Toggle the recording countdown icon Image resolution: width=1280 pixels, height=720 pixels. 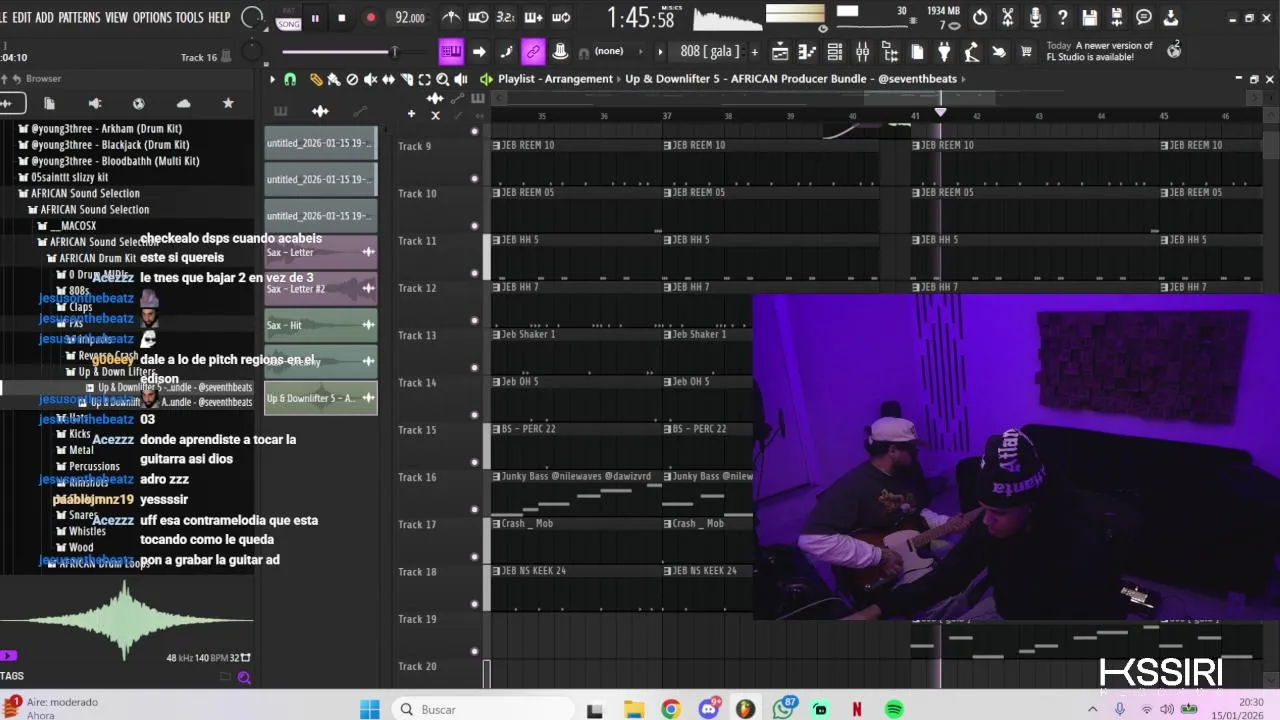point(506,17)
